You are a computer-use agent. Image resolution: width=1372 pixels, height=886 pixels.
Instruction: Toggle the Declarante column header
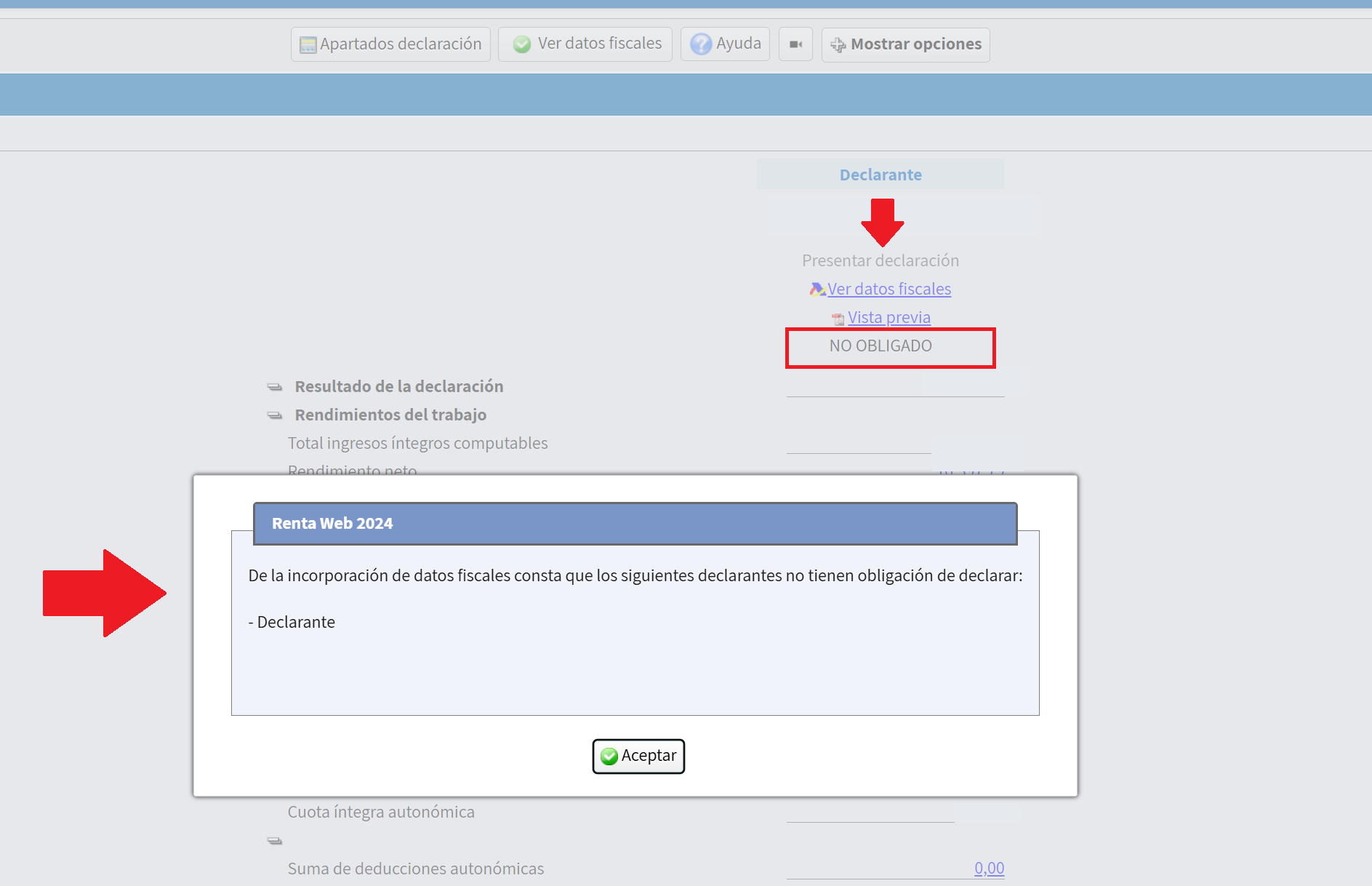point(880,175)
